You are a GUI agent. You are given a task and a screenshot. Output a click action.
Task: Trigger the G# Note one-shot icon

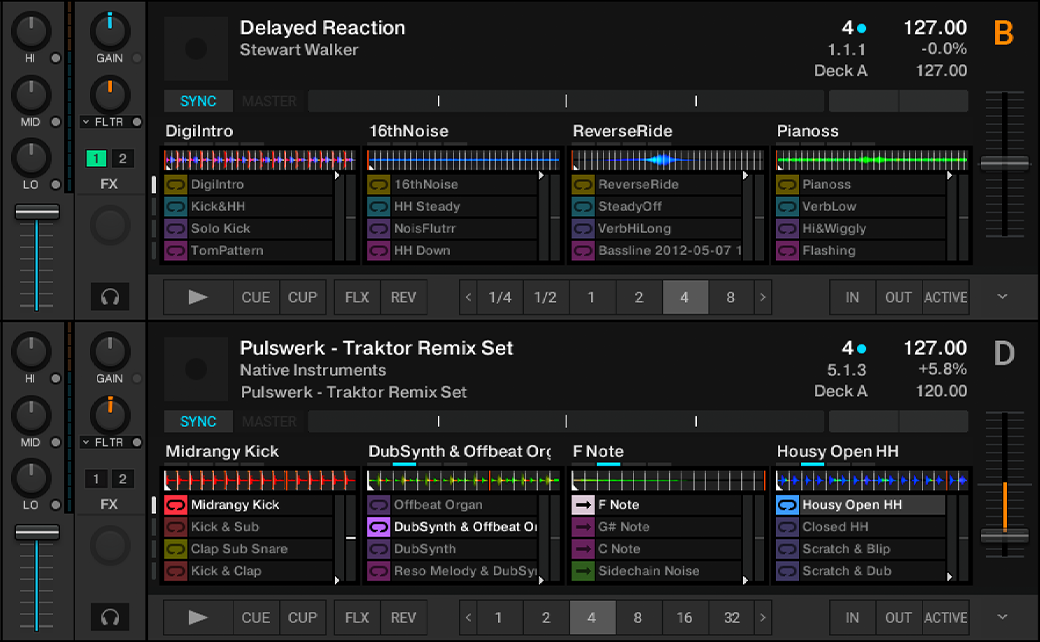tap(582, 527)
